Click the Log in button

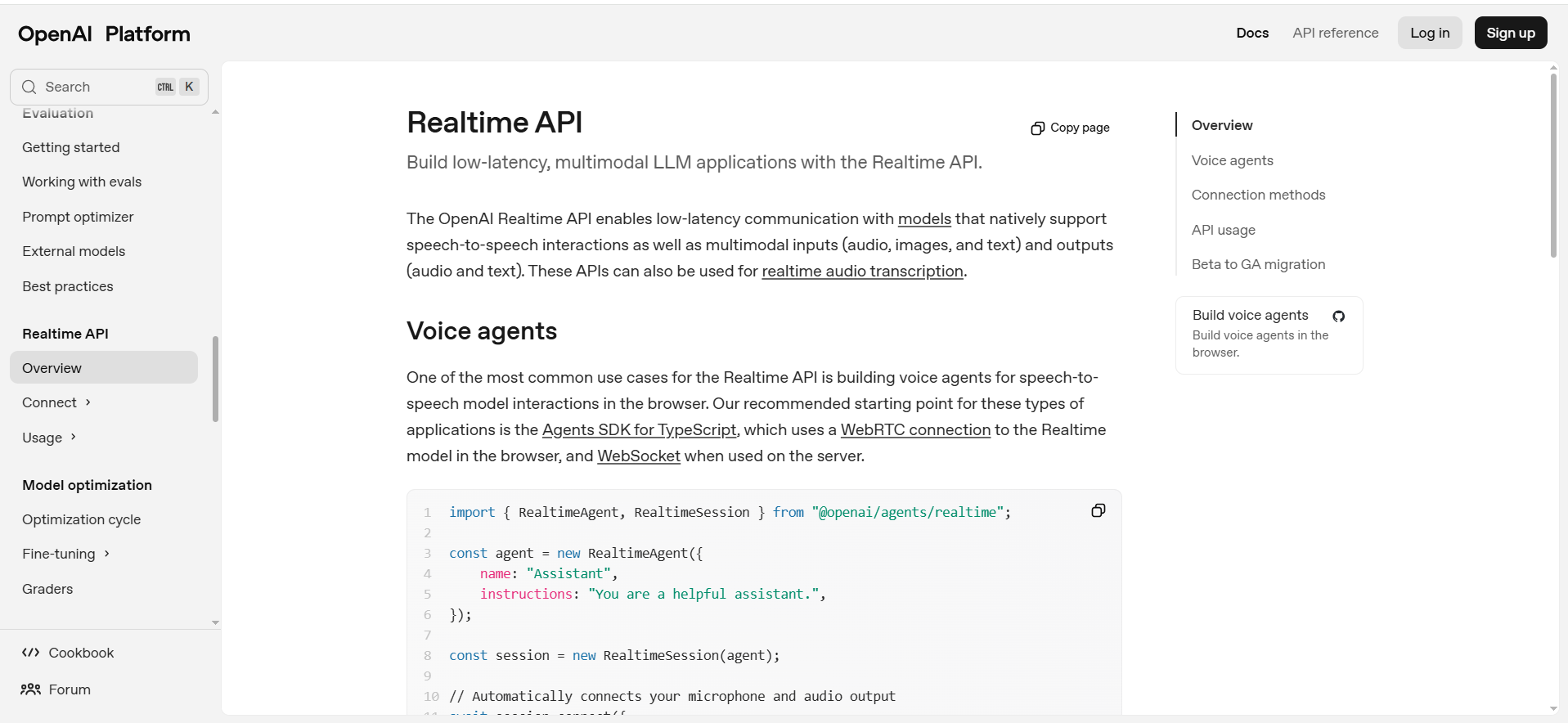click(x=1430, y=33)
